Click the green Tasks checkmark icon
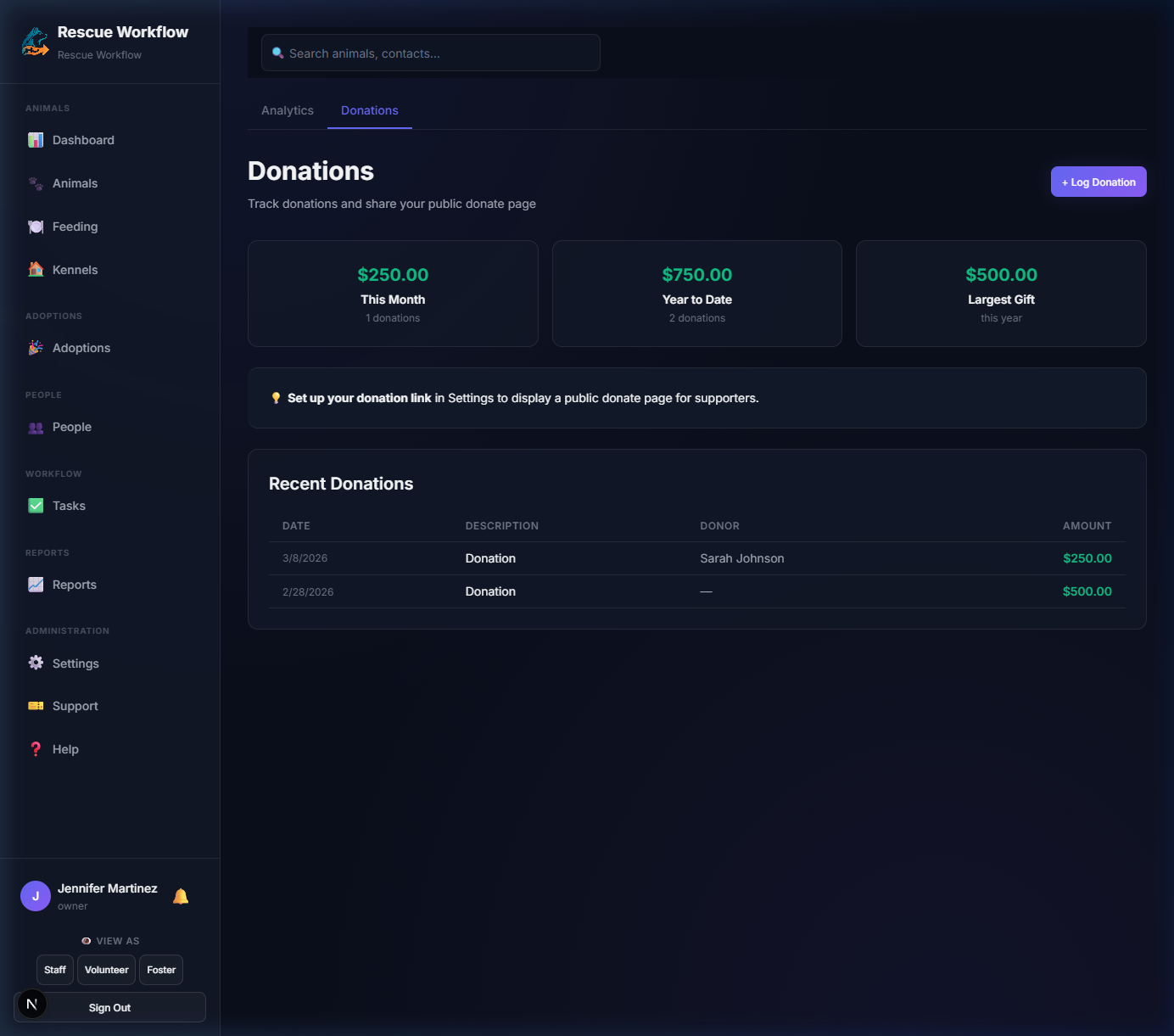 [36, 506]
